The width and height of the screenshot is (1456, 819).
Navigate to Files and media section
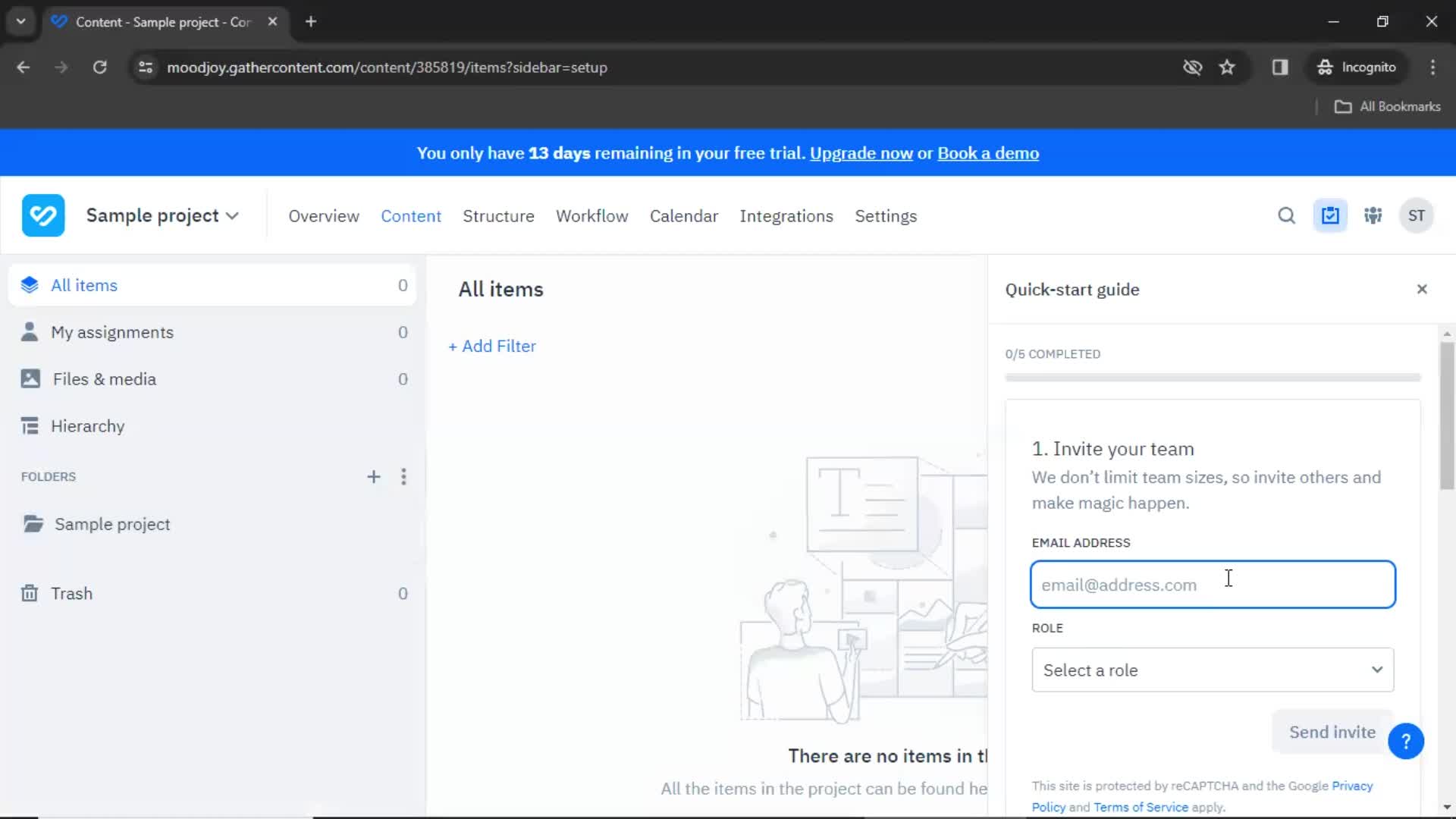tap(105, 378)
